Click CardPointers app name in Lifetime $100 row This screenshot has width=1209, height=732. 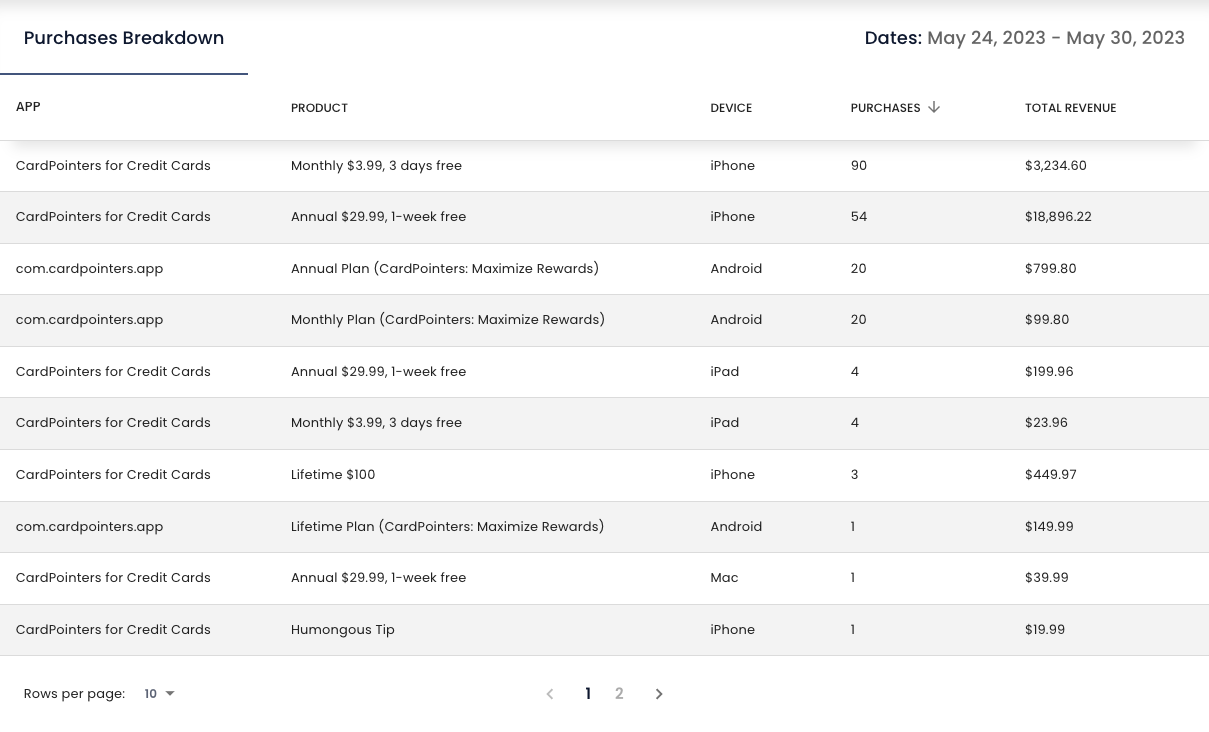(x=113, y=475)
